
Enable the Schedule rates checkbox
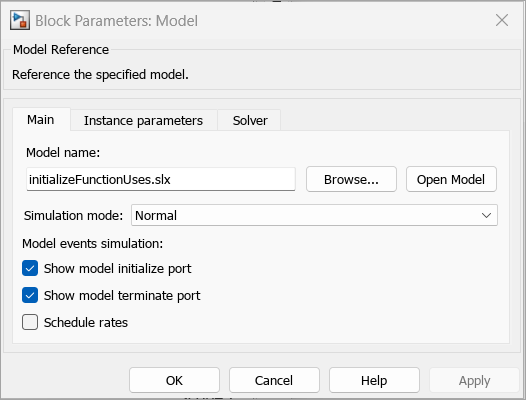coord(30,322)
